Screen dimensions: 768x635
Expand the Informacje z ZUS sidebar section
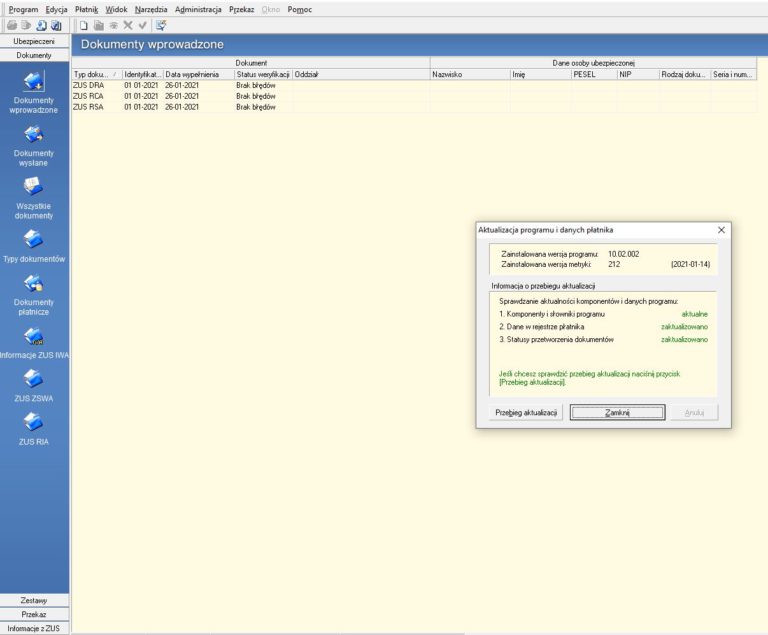point(34,628)
